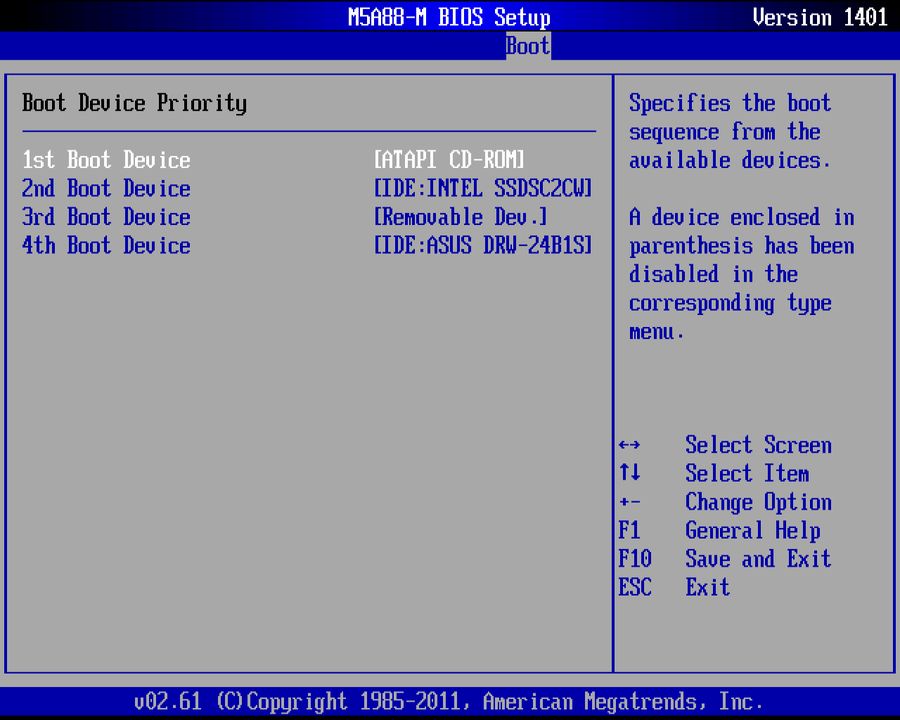900x720 pixels.
Task: Open the [Removable Dev.] option value
Action: tap(460, 217)
